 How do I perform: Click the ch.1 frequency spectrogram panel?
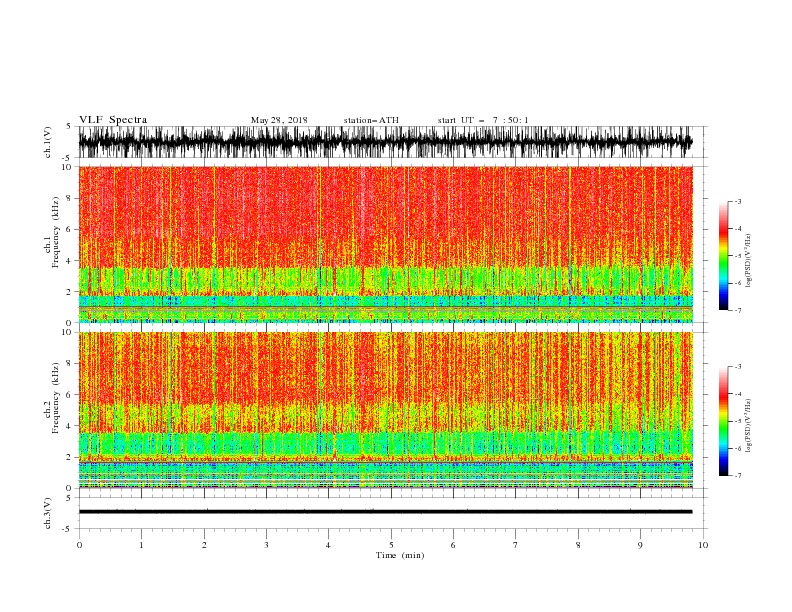click(385, 244)
